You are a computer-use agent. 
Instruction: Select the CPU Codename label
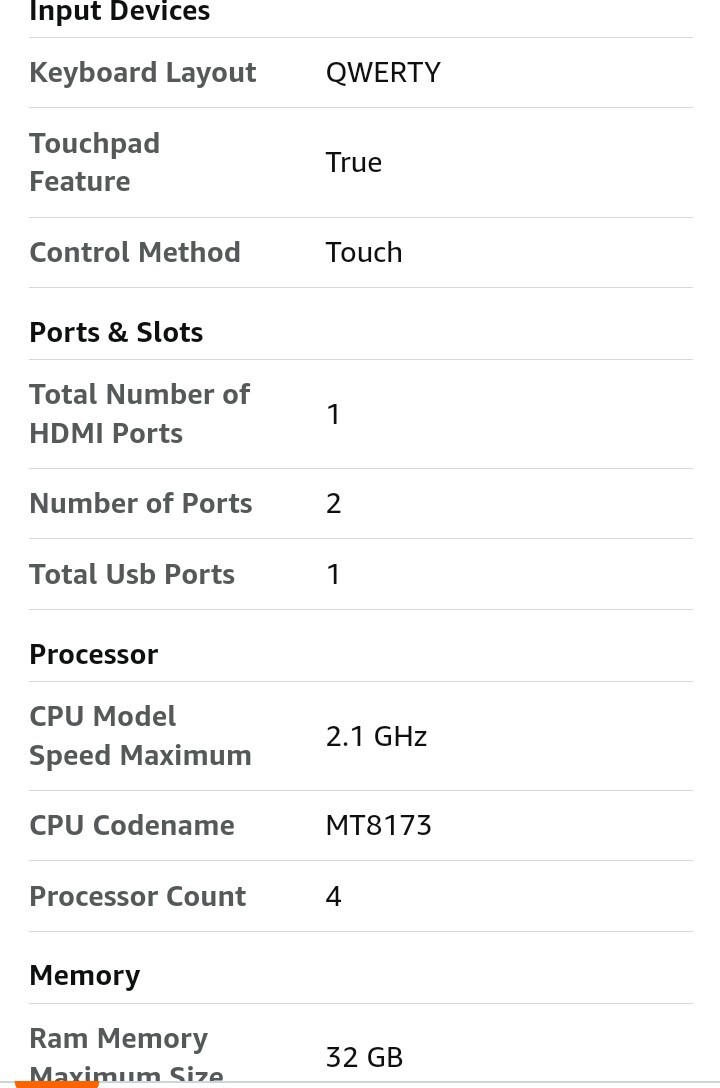point(132,825)
